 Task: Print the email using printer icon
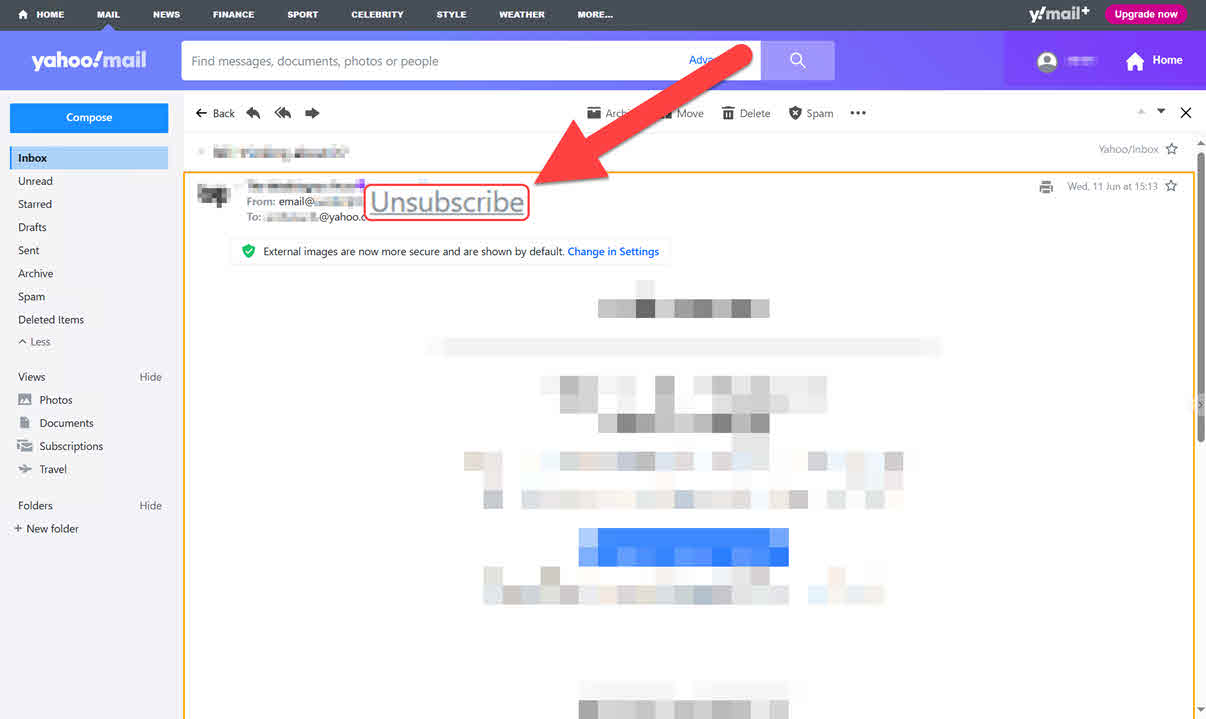coord(1046,187)
